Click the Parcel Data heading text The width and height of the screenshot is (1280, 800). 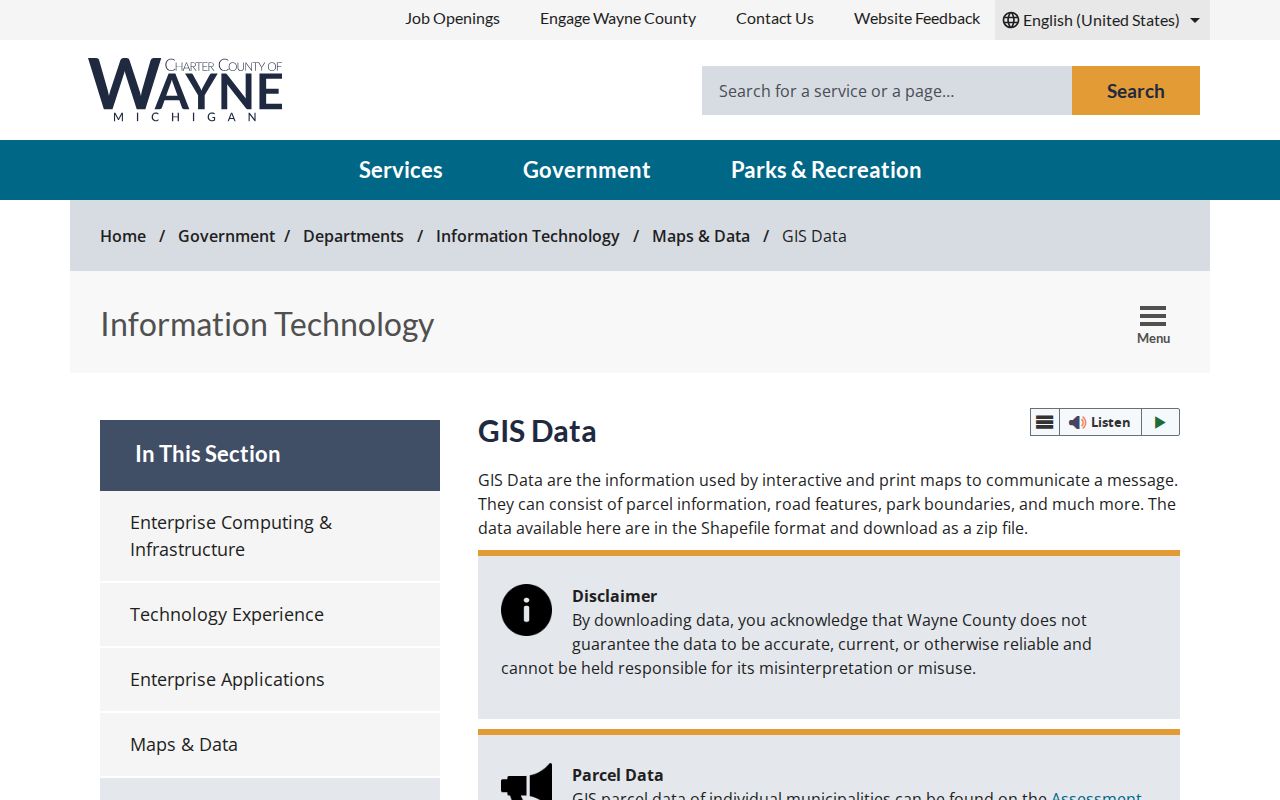(x=617, y=775)
